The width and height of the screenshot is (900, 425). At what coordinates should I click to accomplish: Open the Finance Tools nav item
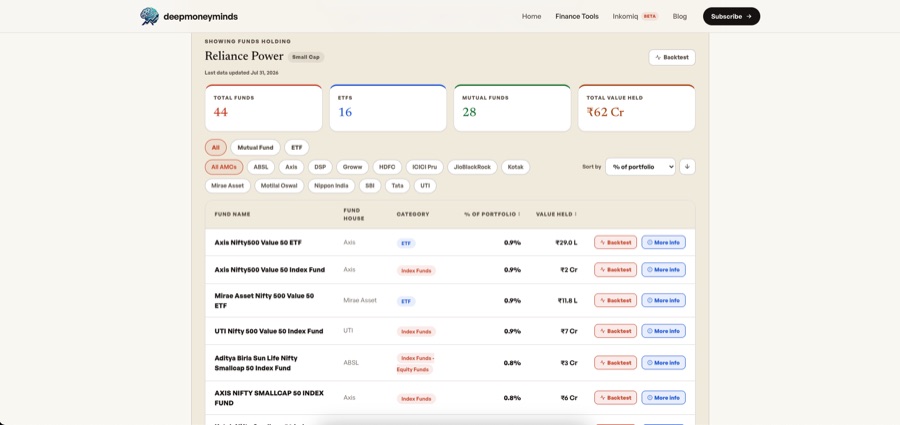click(x=577, y=17)
